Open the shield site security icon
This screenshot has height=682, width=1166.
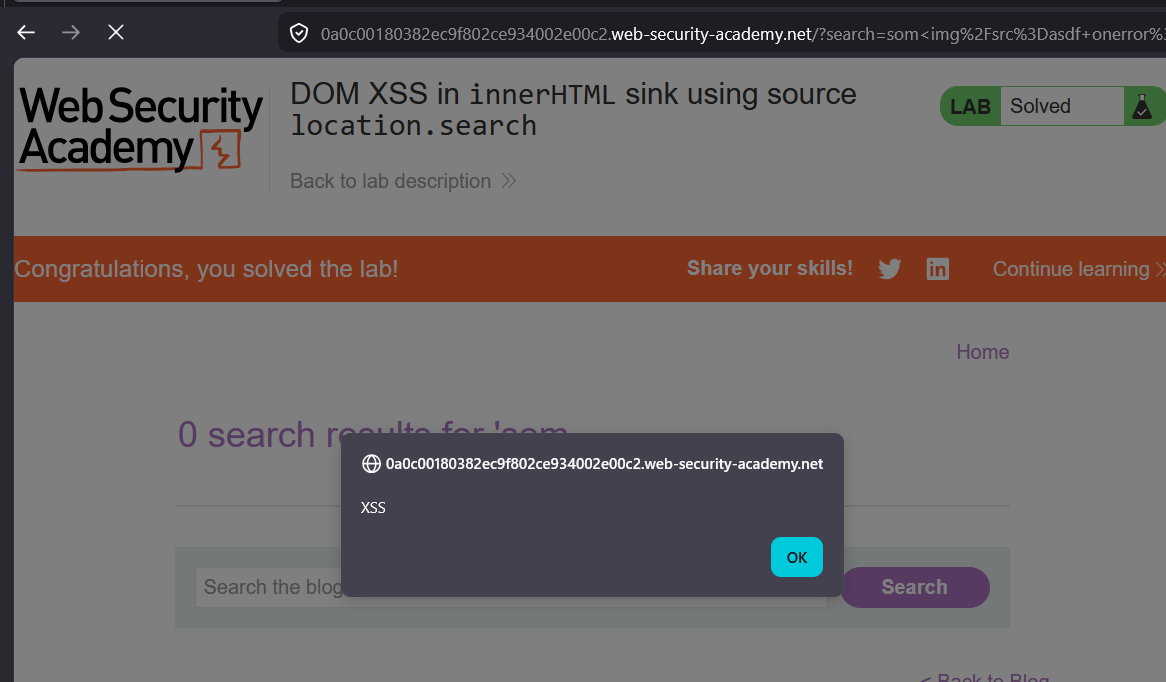click(299, 33)
